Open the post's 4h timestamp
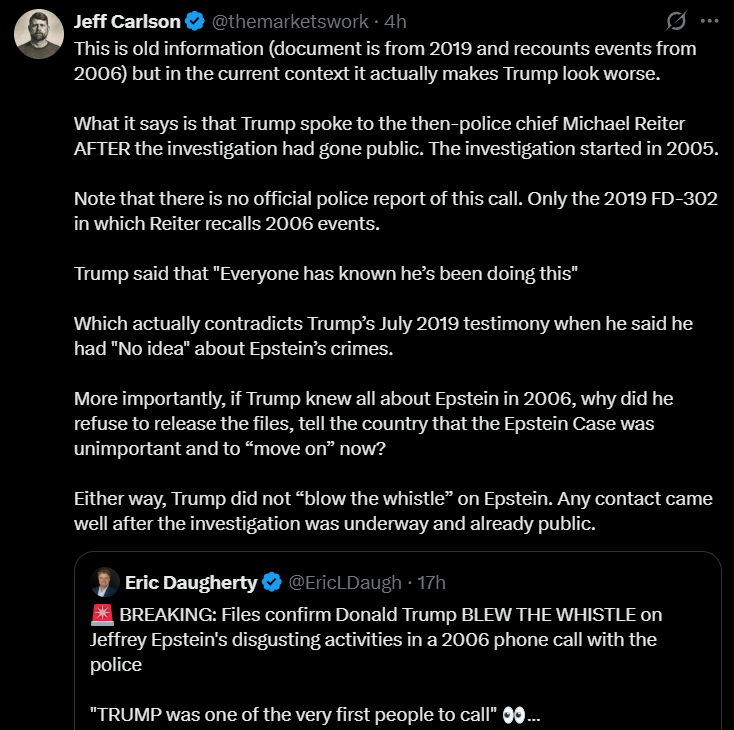This screenshot has width=734, height=730. click(x=395, y=22)
